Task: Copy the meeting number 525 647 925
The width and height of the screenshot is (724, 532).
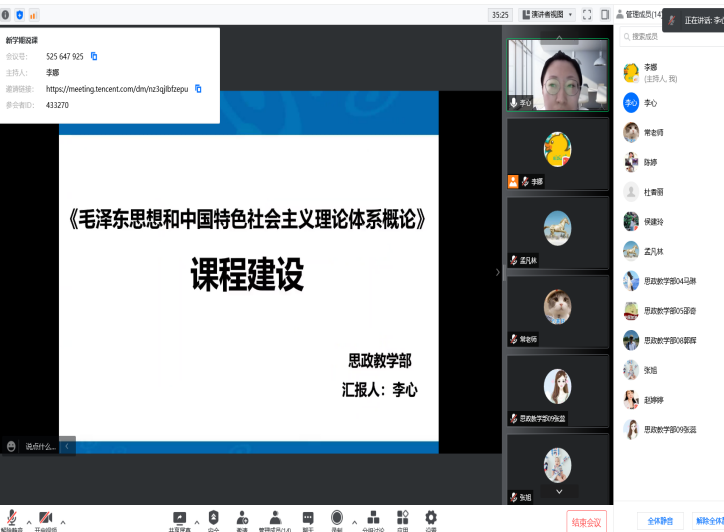Action: click(94, 57)
